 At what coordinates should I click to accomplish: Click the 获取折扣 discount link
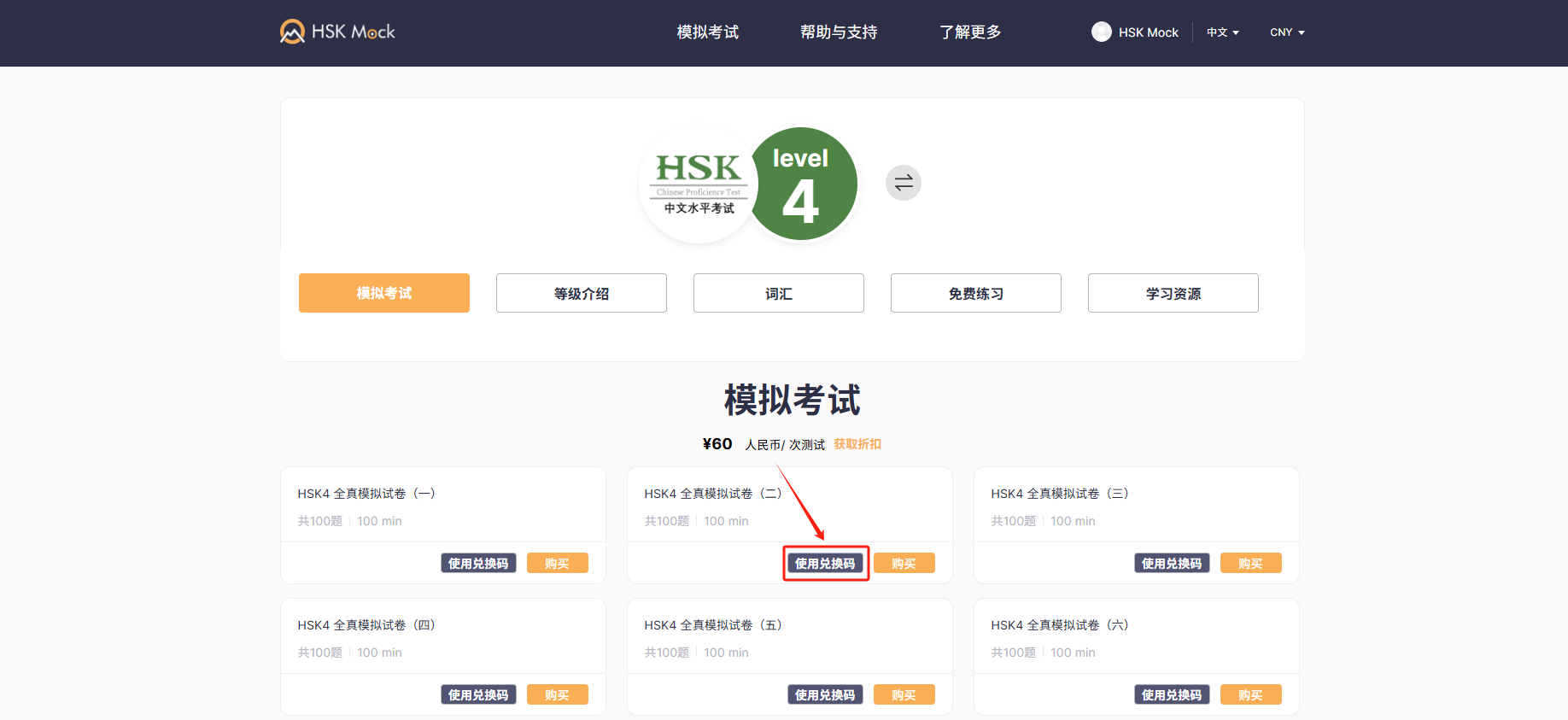(857, 444)
